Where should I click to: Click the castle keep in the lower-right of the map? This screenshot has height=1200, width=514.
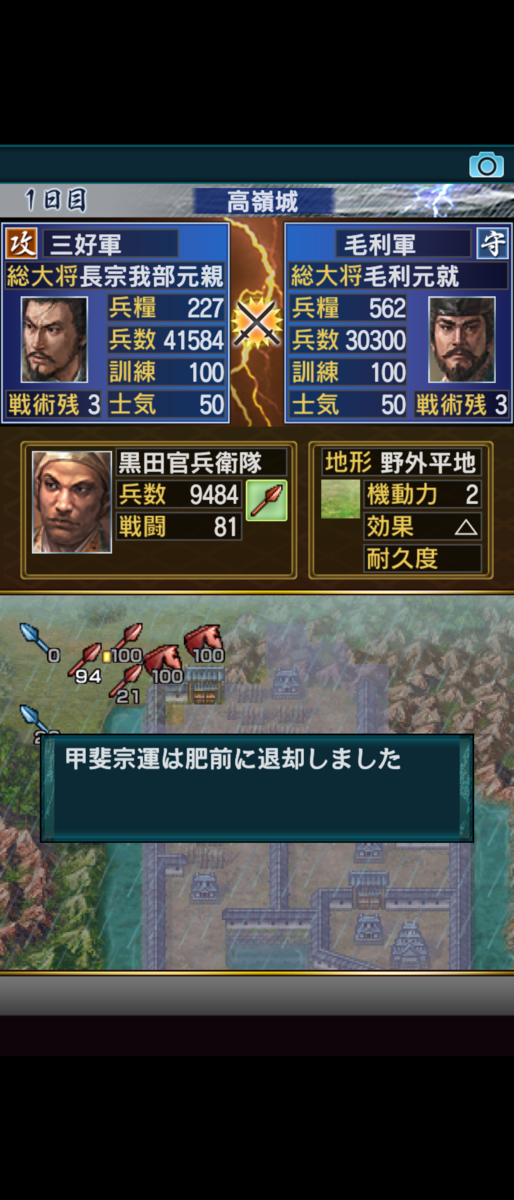410,942
